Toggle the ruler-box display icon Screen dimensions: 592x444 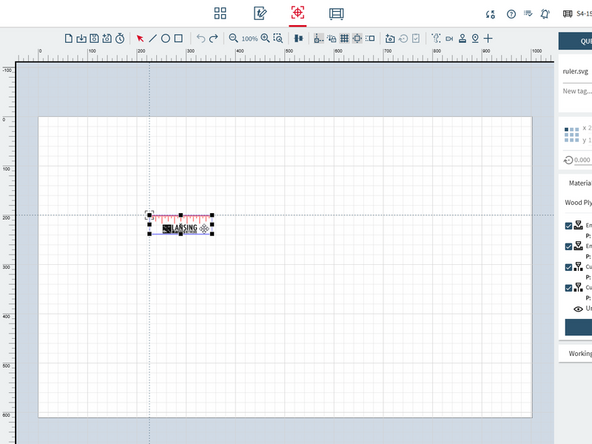click(x=370, y=38)
